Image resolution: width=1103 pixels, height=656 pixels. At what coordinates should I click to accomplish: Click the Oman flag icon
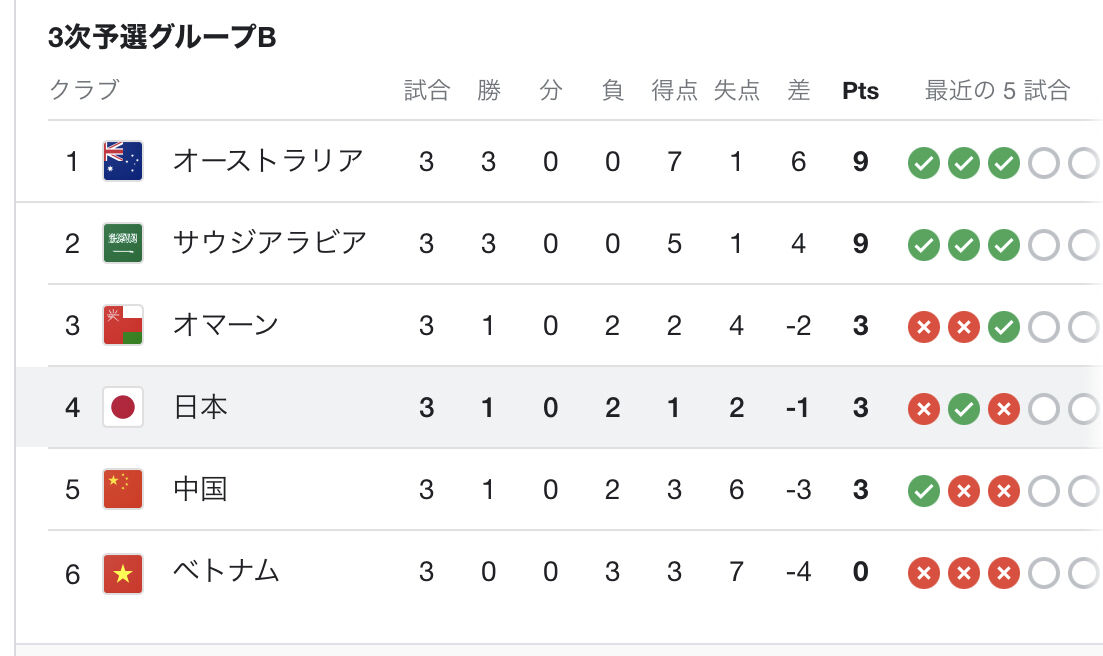[123, 325]
